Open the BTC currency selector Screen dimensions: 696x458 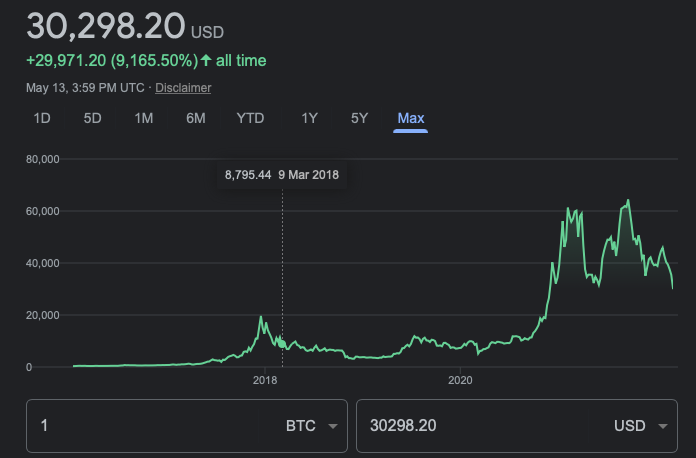click(x=311, y=426)
